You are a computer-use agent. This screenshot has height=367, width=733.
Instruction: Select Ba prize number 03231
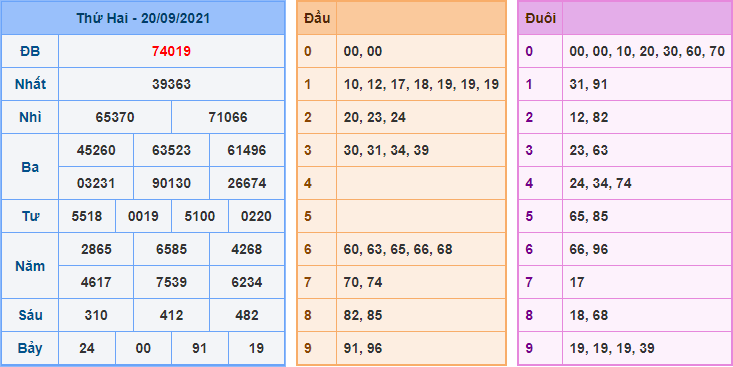[x=96, y=183]
